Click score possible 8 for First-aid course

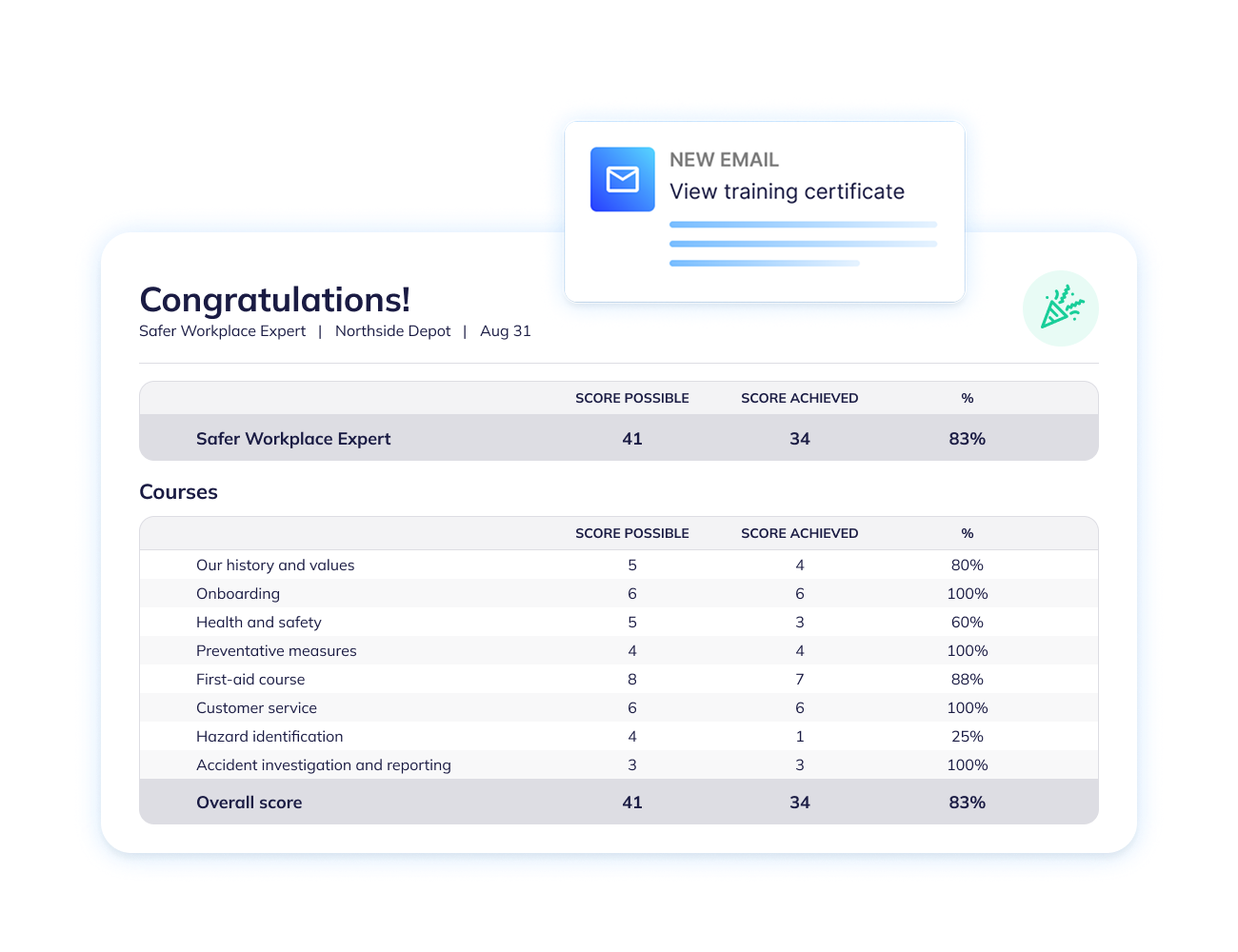tap(632, 679)
